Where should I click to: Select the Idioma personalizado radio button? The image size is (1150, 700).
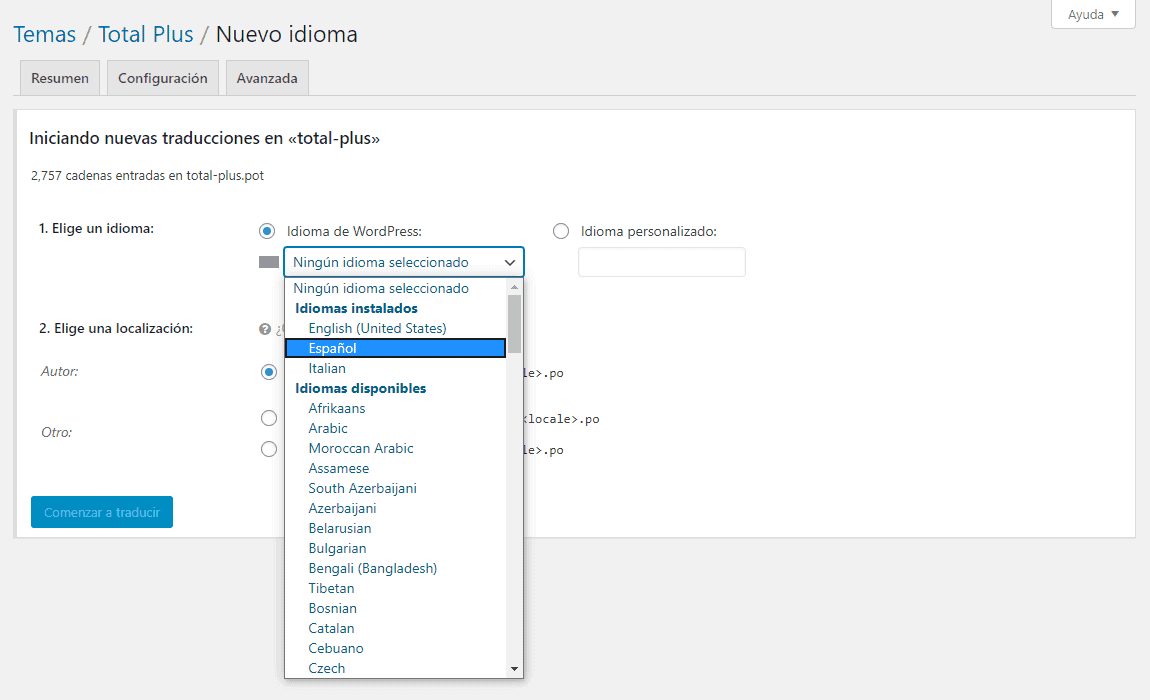(x=561, y=231)
